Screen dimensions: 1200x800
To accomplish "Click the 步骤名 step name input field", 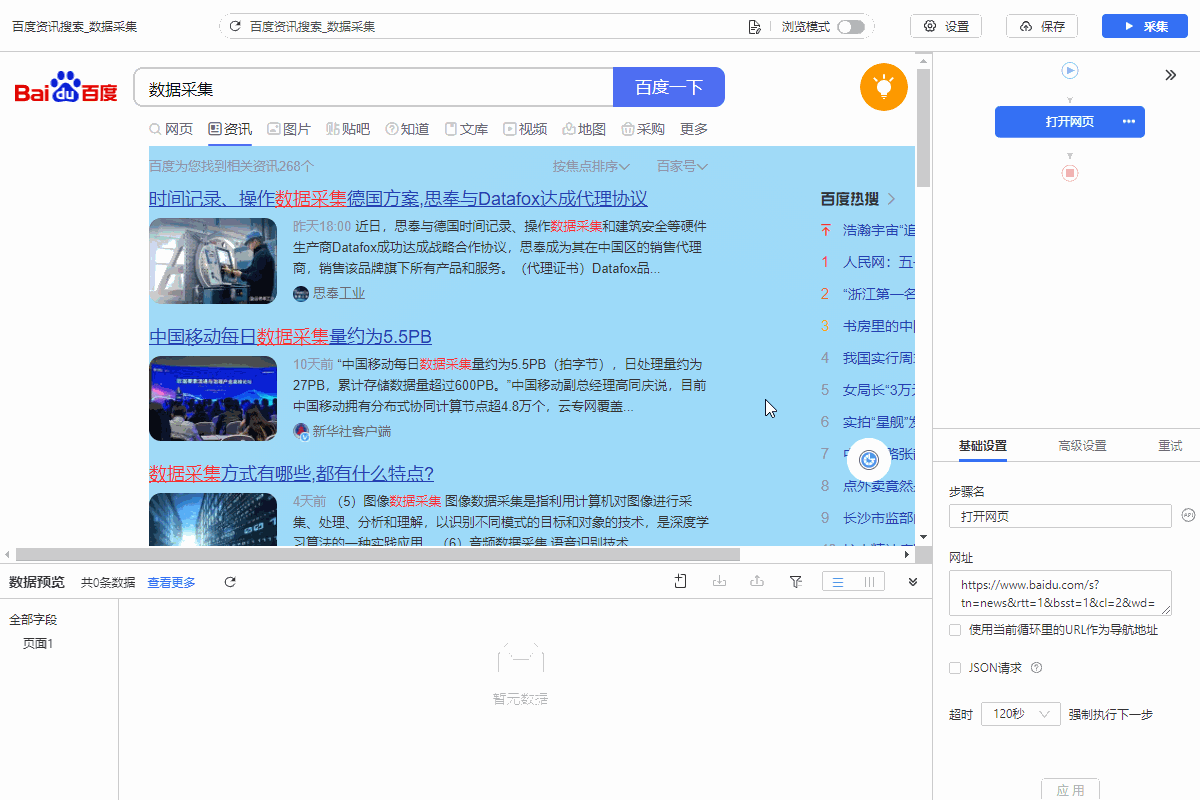I will [x=1060, y=516].
